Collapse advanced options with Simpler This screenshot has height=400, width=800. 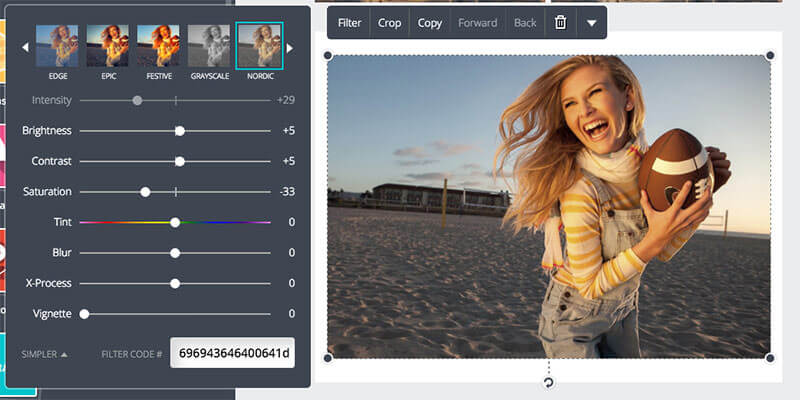[45, 354]
